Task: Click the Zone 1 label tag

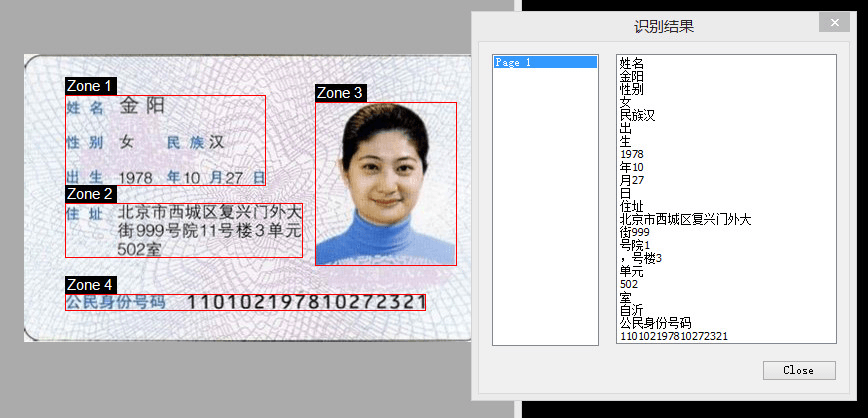Action: pos(90,86)
